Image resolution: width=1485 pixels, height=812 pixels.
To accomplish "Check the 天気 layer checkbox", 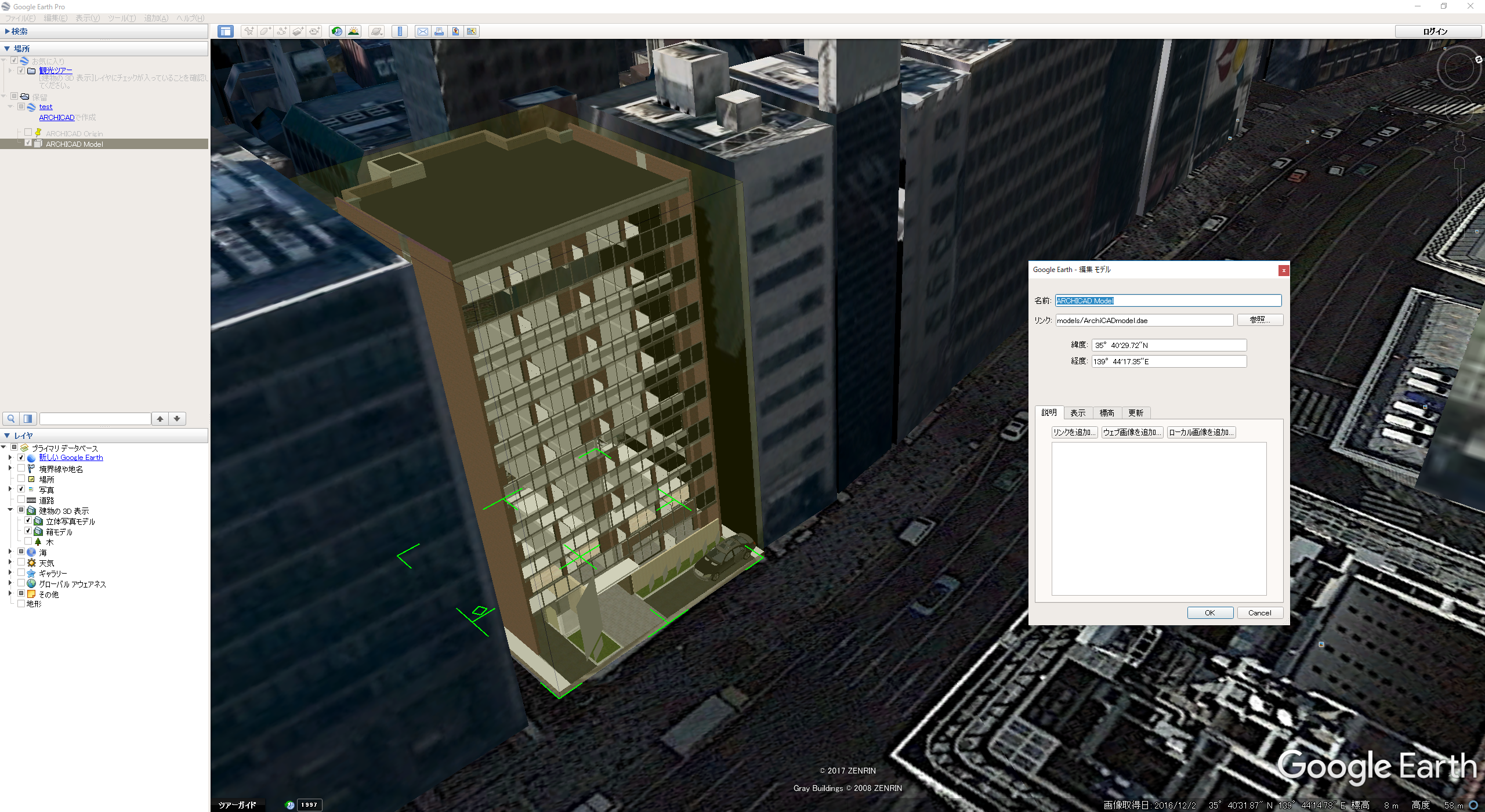I will point(21,562).
